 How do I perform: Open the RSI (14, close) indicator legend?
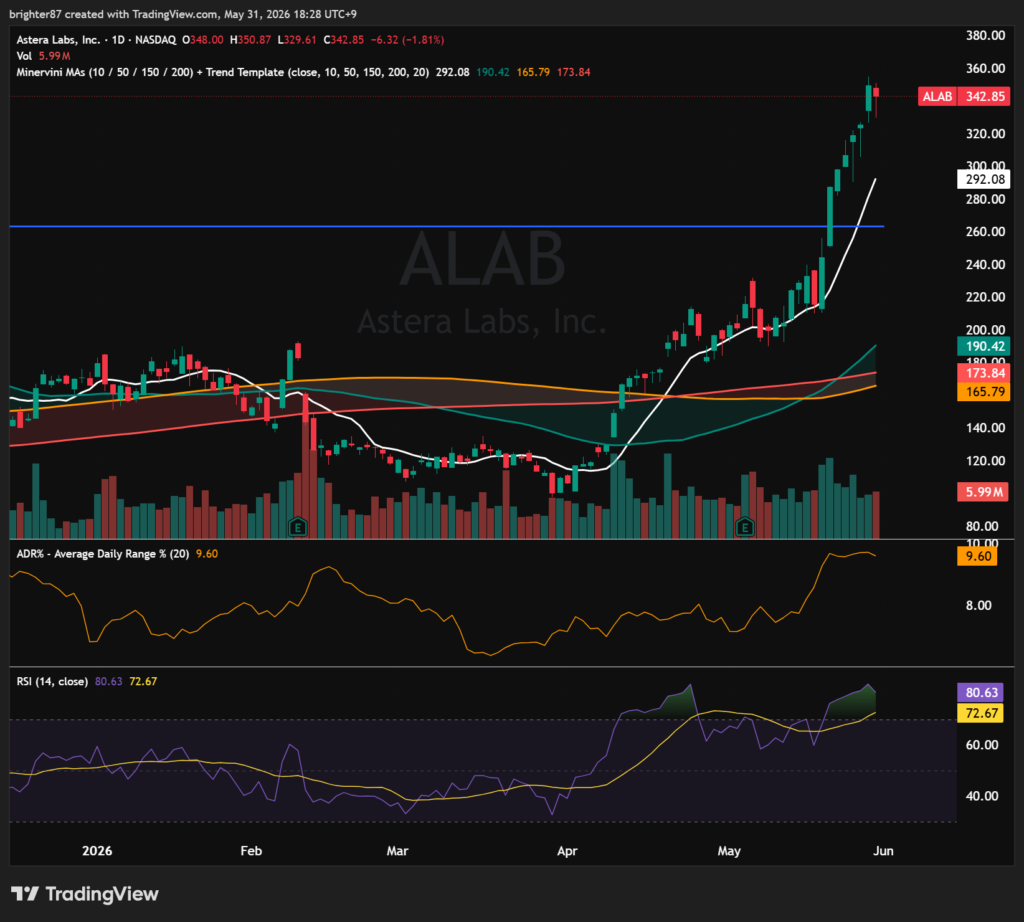click(x=52, y=681)
